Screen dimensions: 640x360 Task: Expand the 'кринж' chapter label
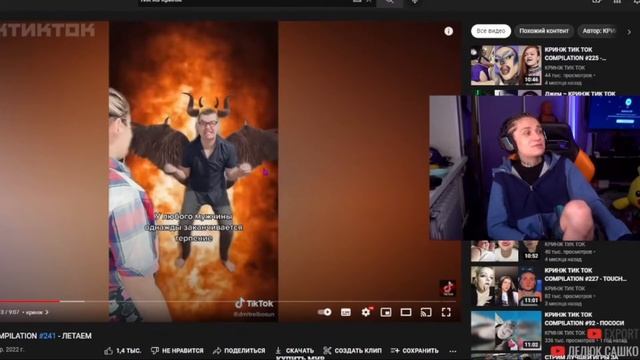37,312
